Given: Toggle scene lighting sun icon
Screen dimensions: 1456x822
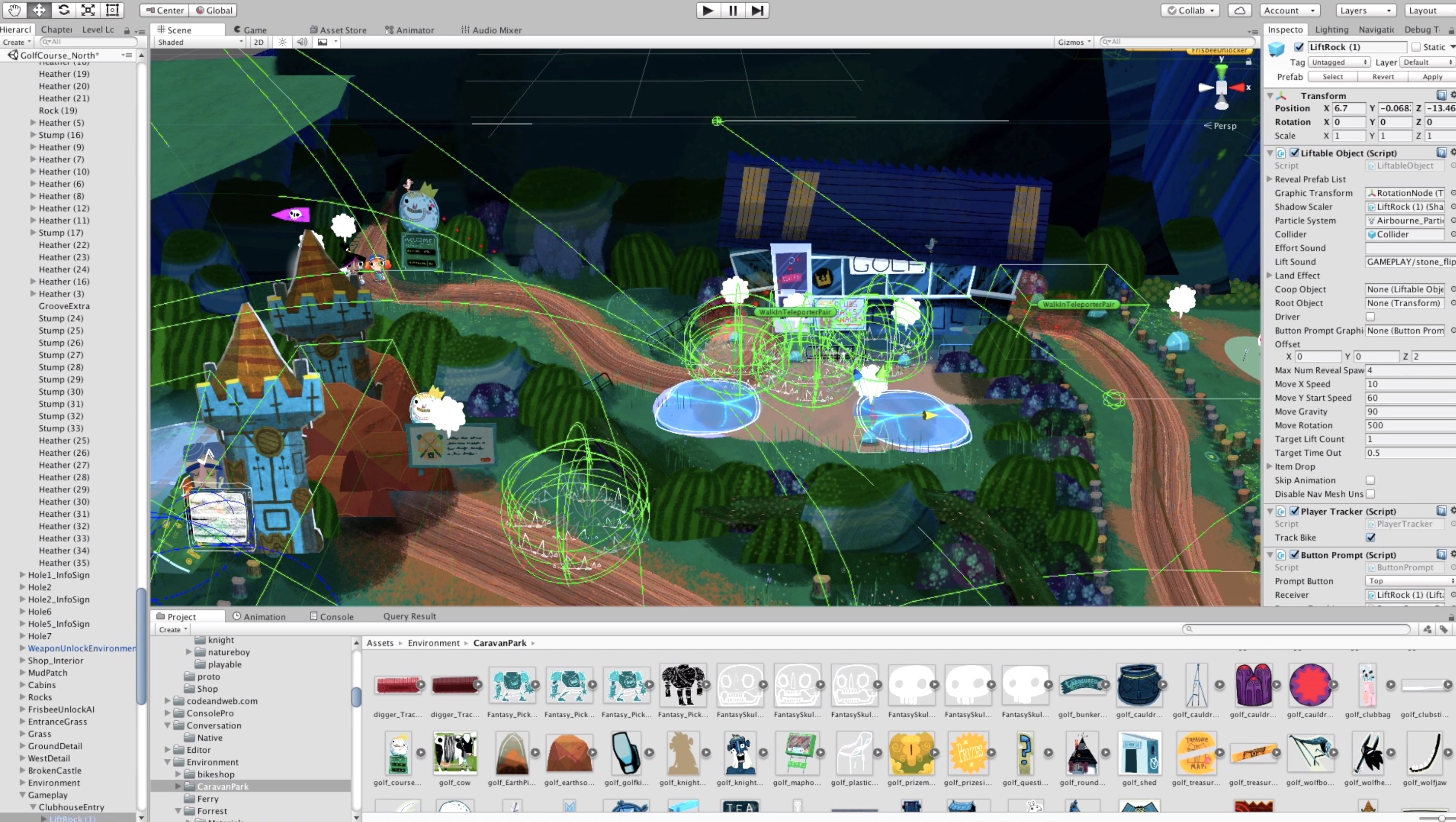Looking at the screenshot, I should pos(283,42).
